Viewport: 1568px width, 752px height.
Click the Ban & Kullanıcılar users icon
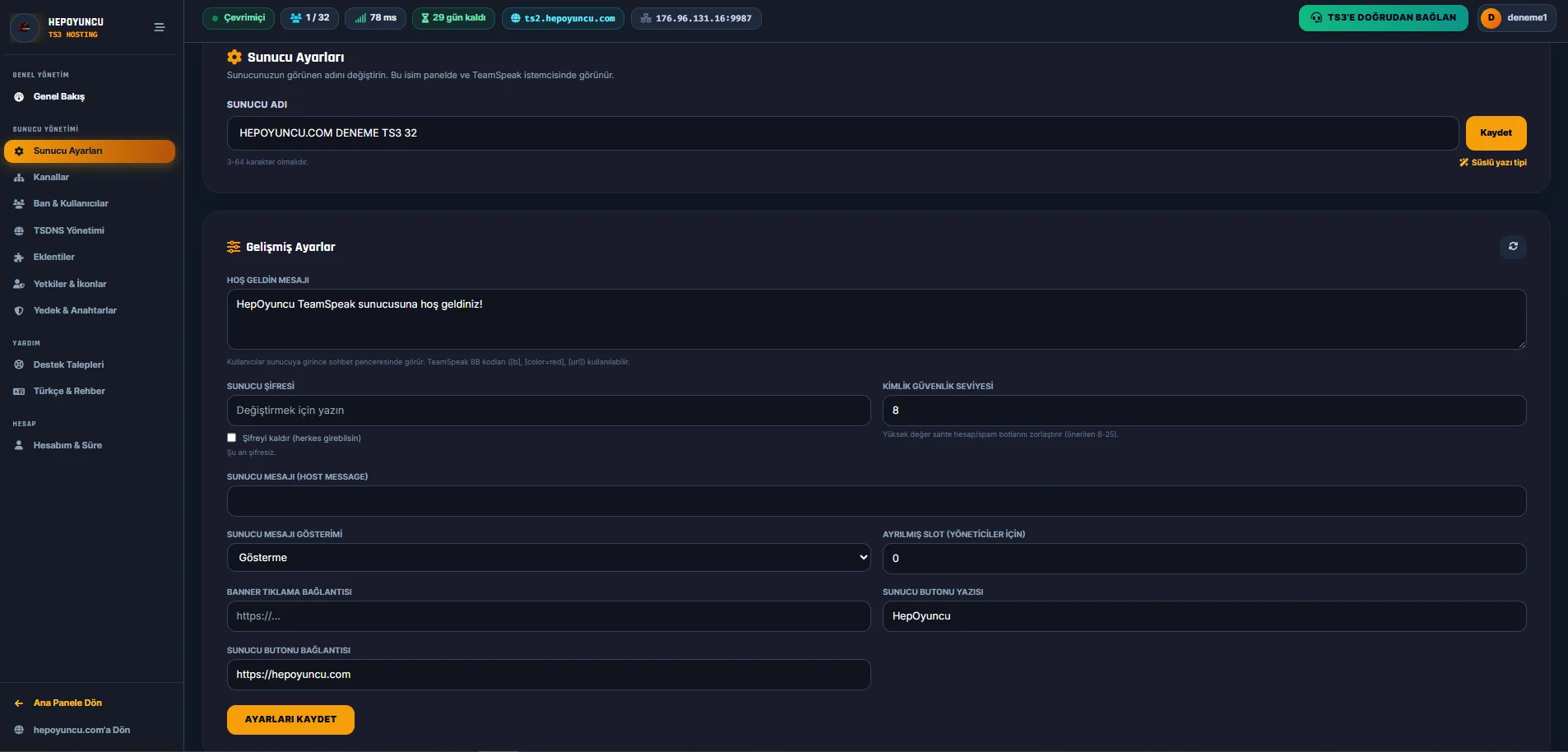(x=19, y=204)
